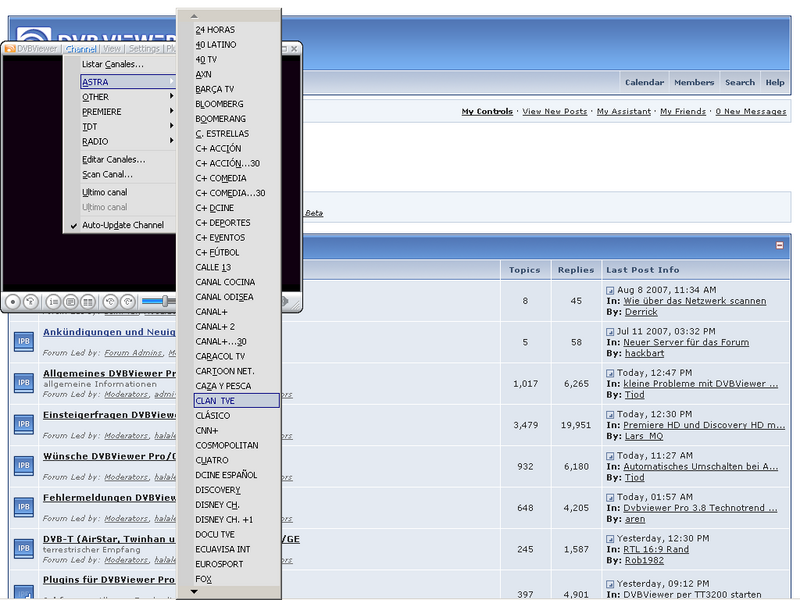Click the IPB icon beside Ankündigungen forum
Image resolution: width=800 pixels, height=600 pixels.
tap(24, 341)
